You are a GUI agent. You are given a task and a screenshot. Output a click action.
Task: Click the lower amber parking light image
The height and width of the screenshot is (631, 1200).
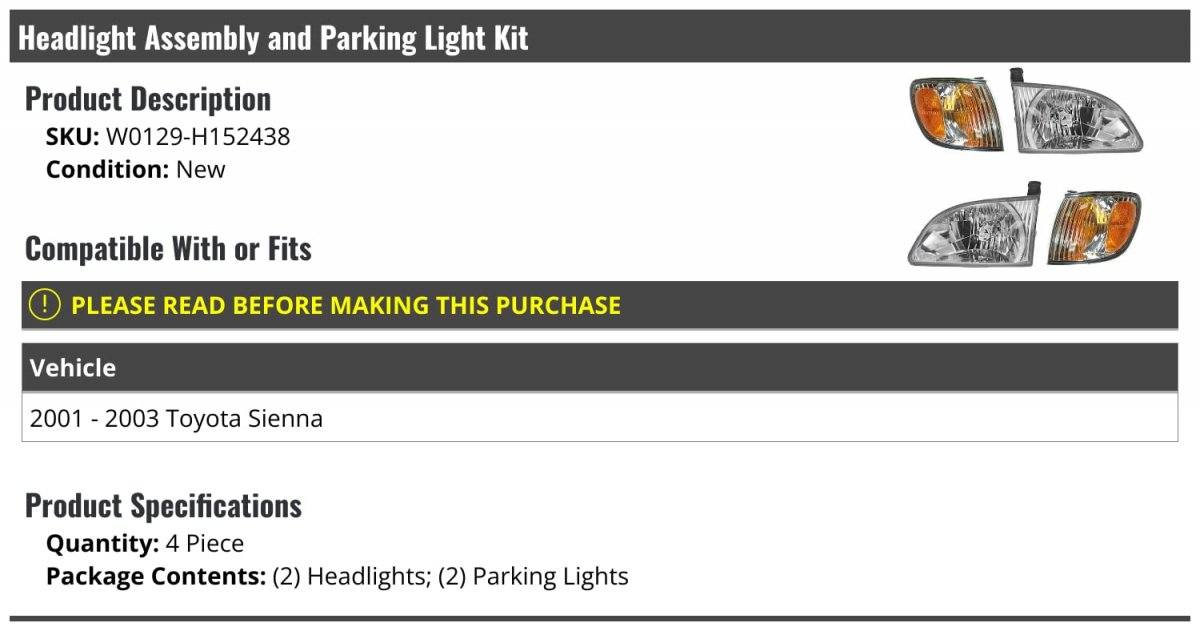click(1094, 230)
